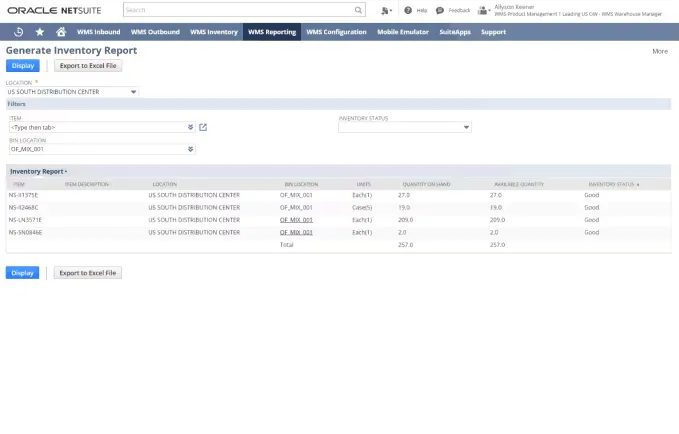
Task: Open the Feedback icon
Action: (x=440, y=10)
